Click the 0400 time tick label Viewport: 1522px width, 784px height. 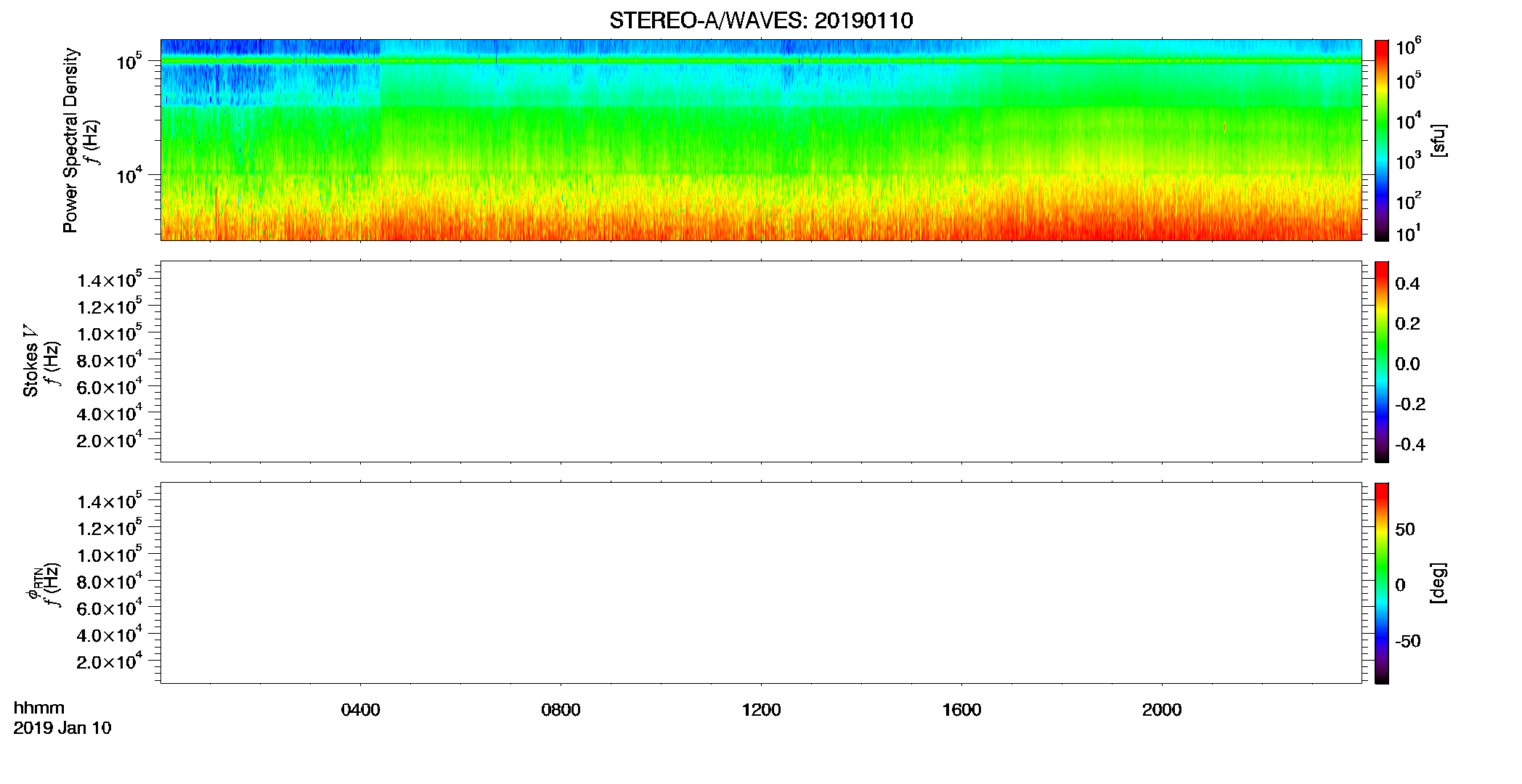(x=360, y=710)
